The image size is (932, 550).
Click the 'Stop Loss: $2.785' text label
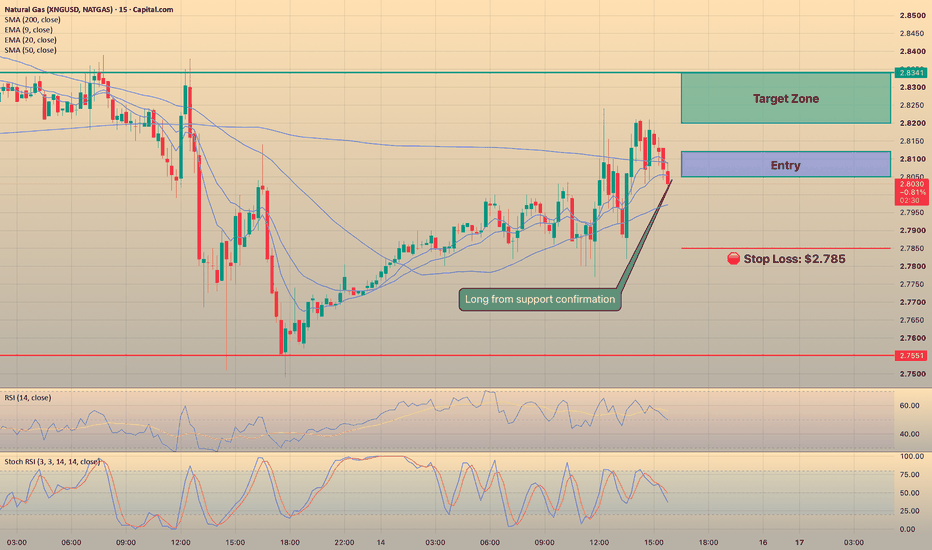794,259
